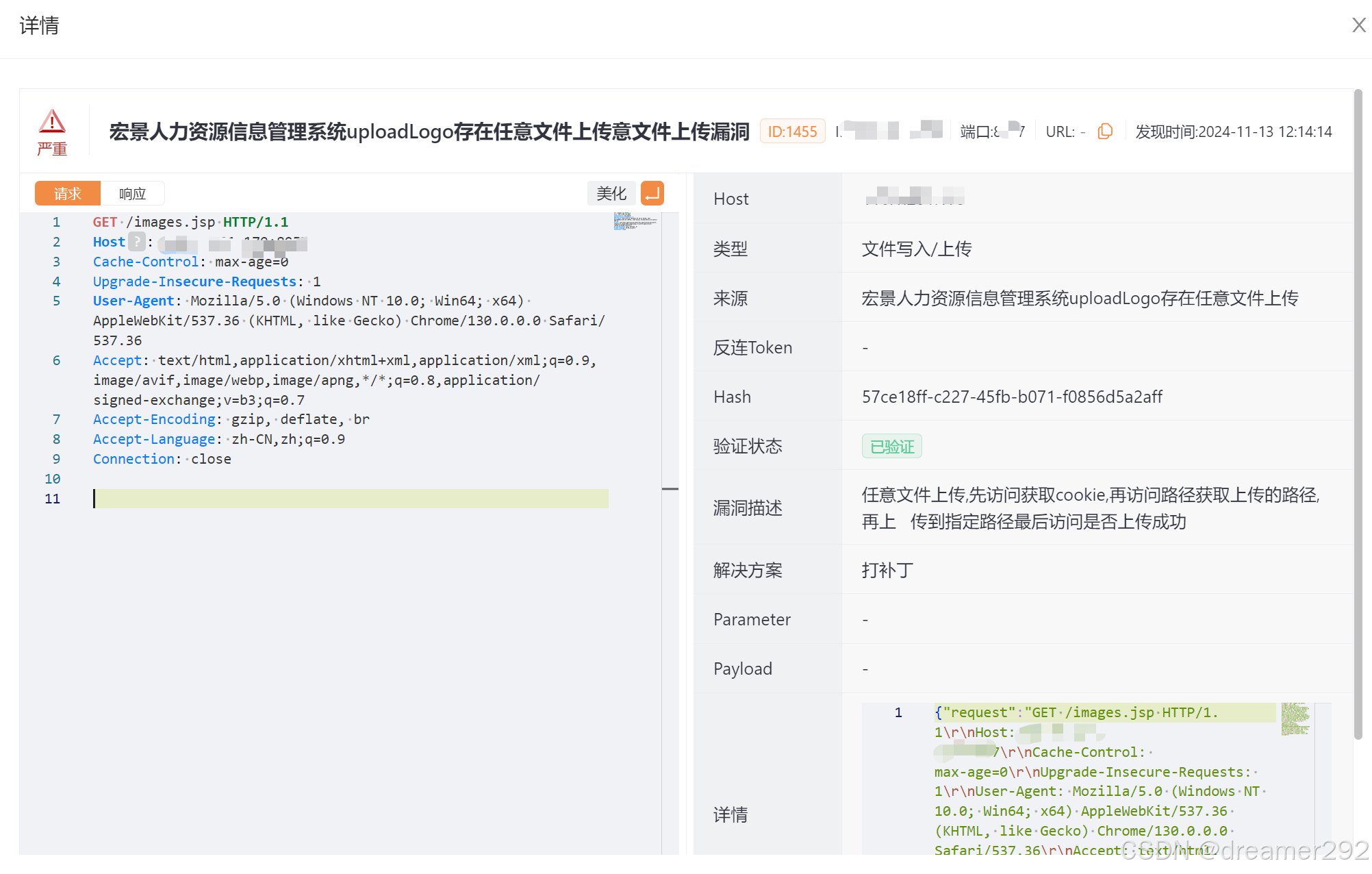
Task: Click the 已验证 status tag
Action: coord(891,447)
